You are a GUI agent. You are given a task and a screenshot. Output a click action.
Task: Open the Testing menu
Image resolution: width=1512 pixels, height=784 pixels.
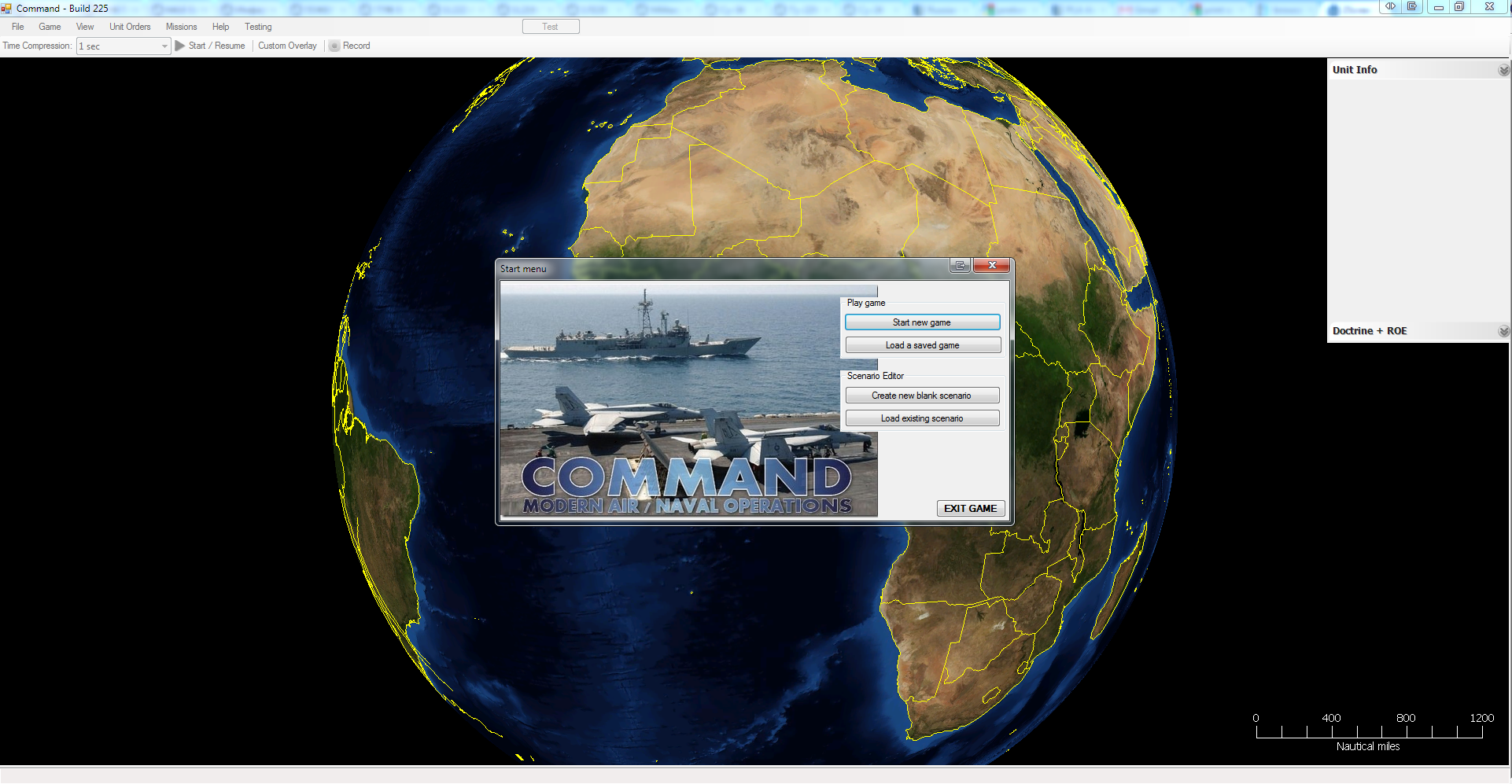(258, 27)
